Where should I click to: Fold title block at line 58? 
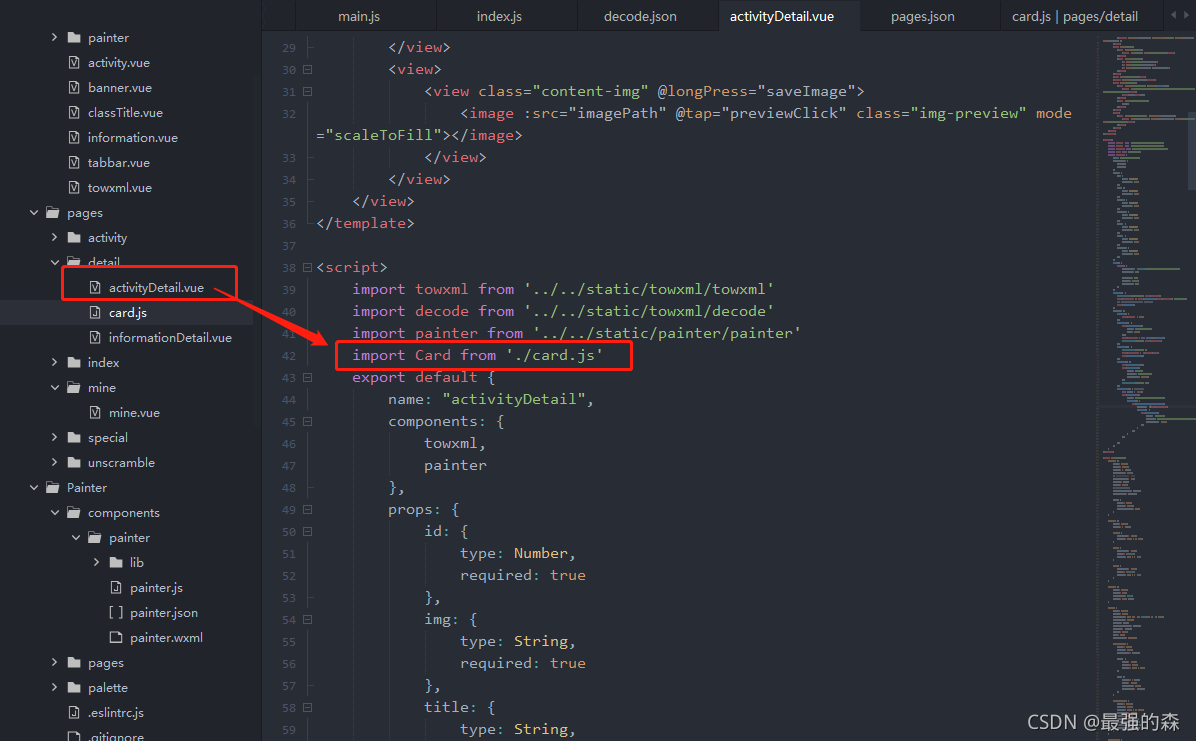click(307, 708)
